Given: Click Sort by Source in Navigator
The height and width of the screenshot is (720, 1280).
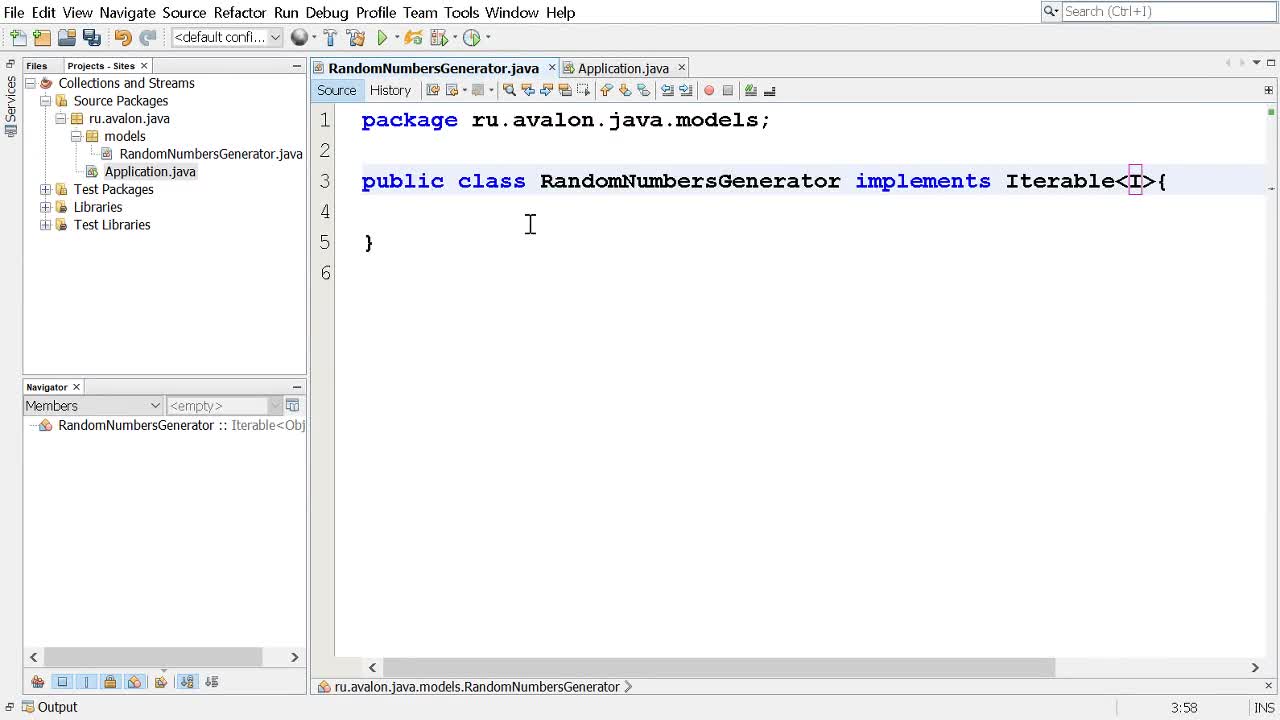Looking at the screenshot, I should (211, 682).
